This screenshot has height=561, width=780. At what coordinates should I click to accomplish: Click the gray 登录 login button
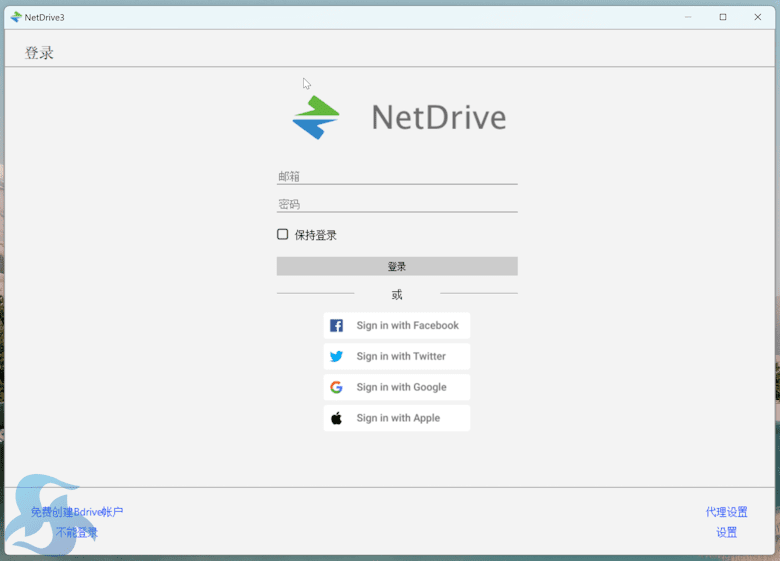coord(397,266)
